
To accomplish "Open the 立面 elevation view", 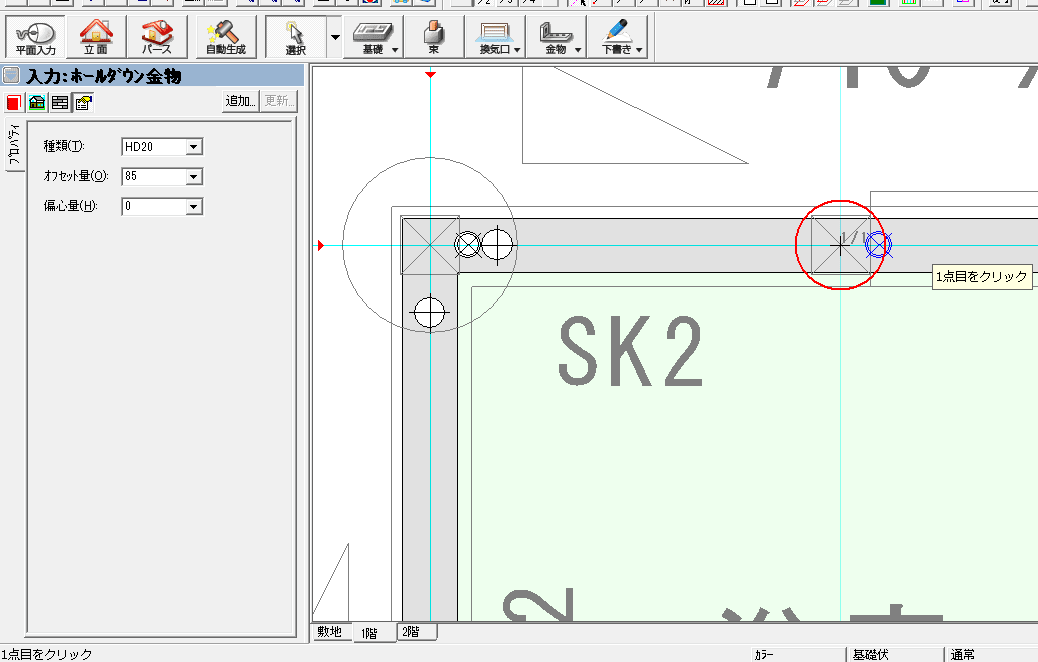I will point(96,38).
